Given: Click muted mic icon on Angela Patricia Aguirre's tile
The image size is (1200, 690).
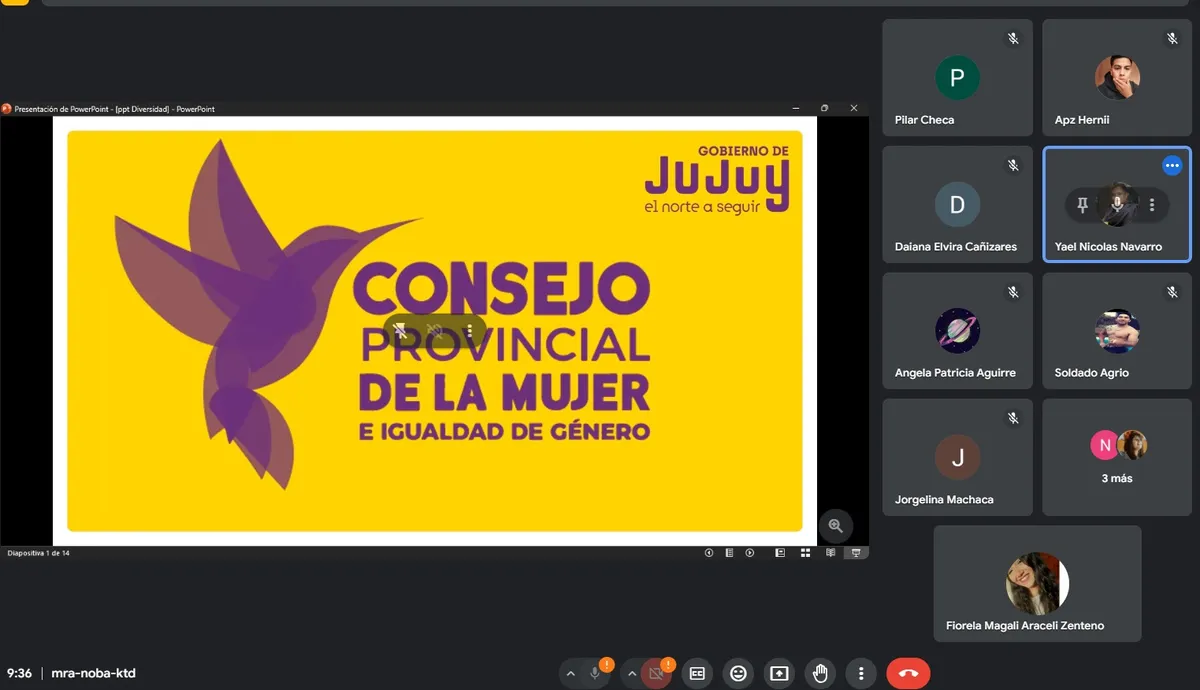Looking at the screenshot, I should 1013,292.
